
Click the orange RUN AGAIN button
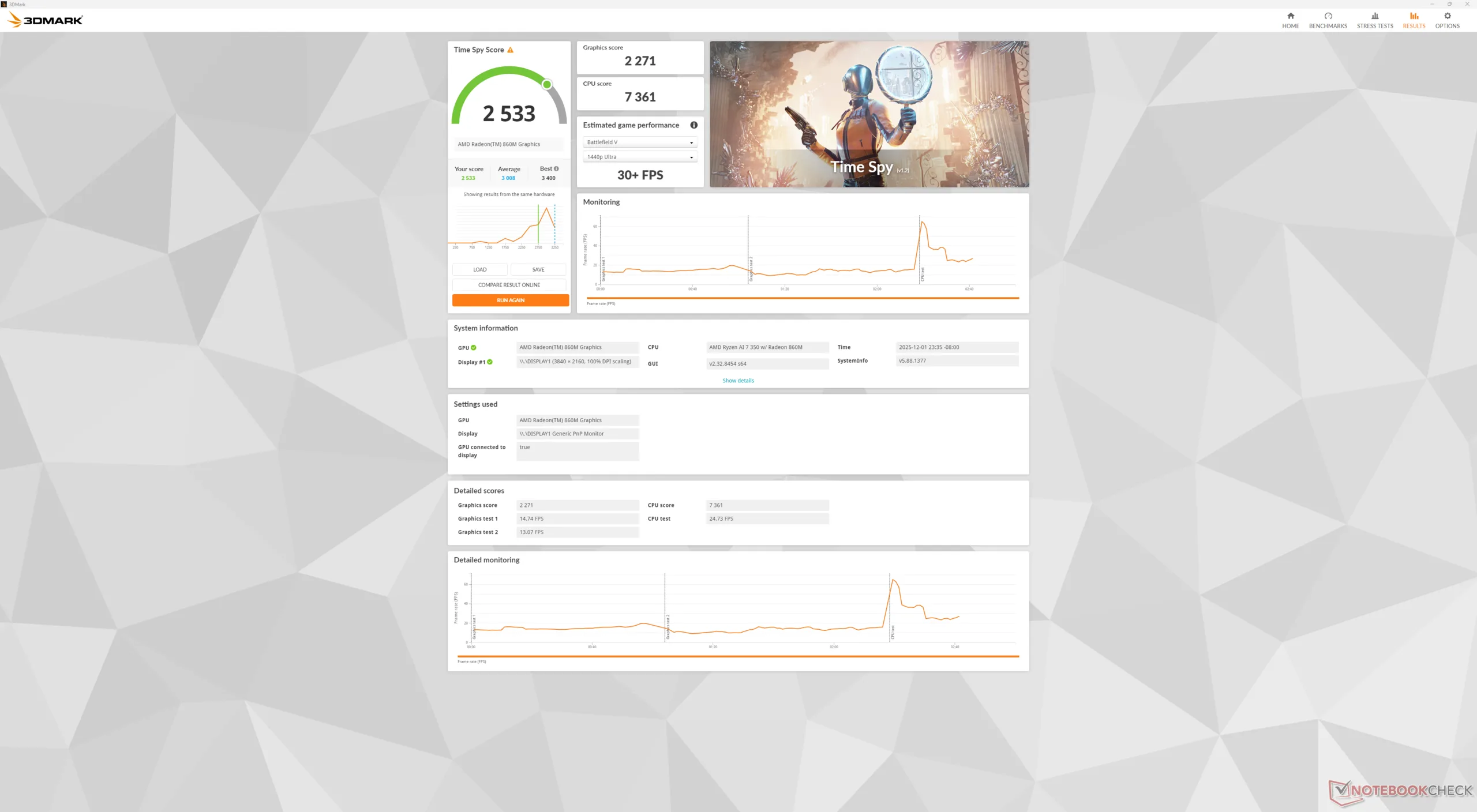pyautogui.click(x=510, y=300)
